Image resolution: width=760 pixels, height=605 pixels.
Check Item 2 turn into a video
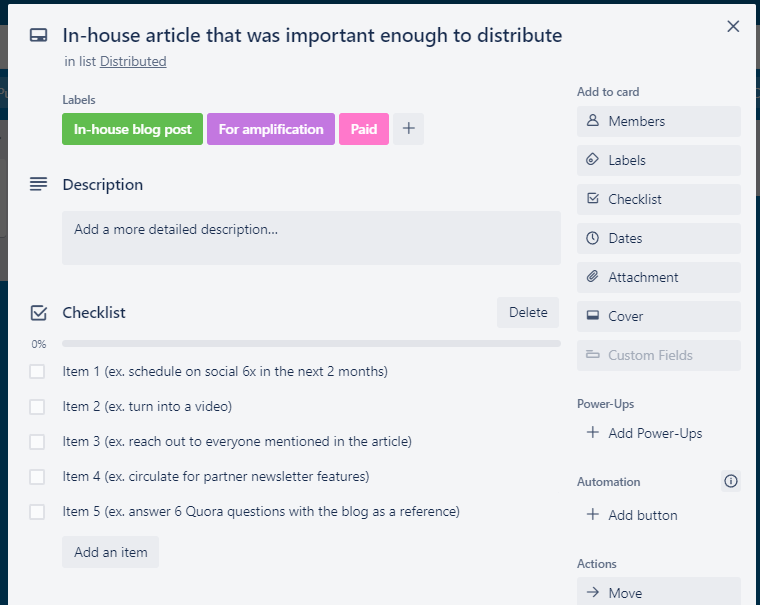coord(37,406)
